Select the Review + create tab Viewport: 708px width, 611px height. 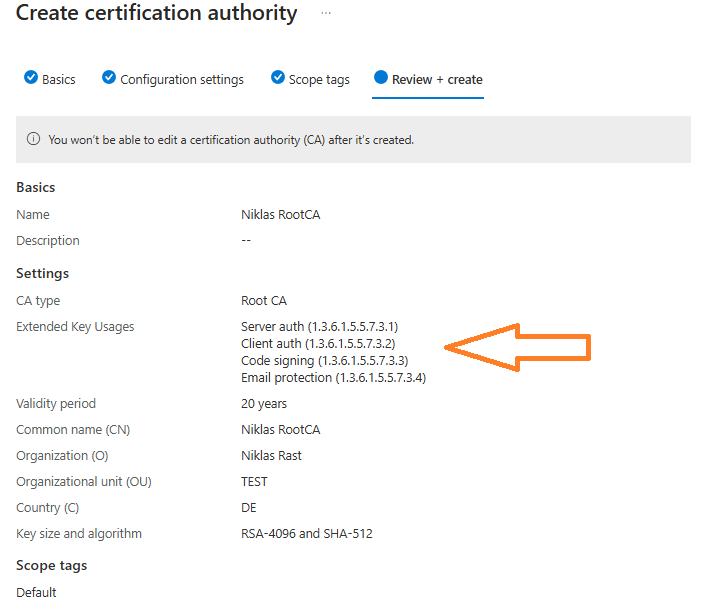coord(437,79)
